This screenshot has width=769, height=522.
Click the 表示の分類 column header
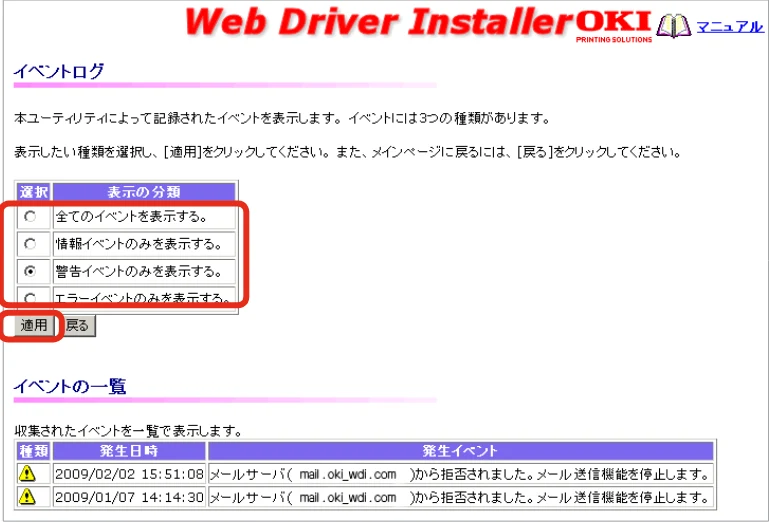[x=144, y=192]
